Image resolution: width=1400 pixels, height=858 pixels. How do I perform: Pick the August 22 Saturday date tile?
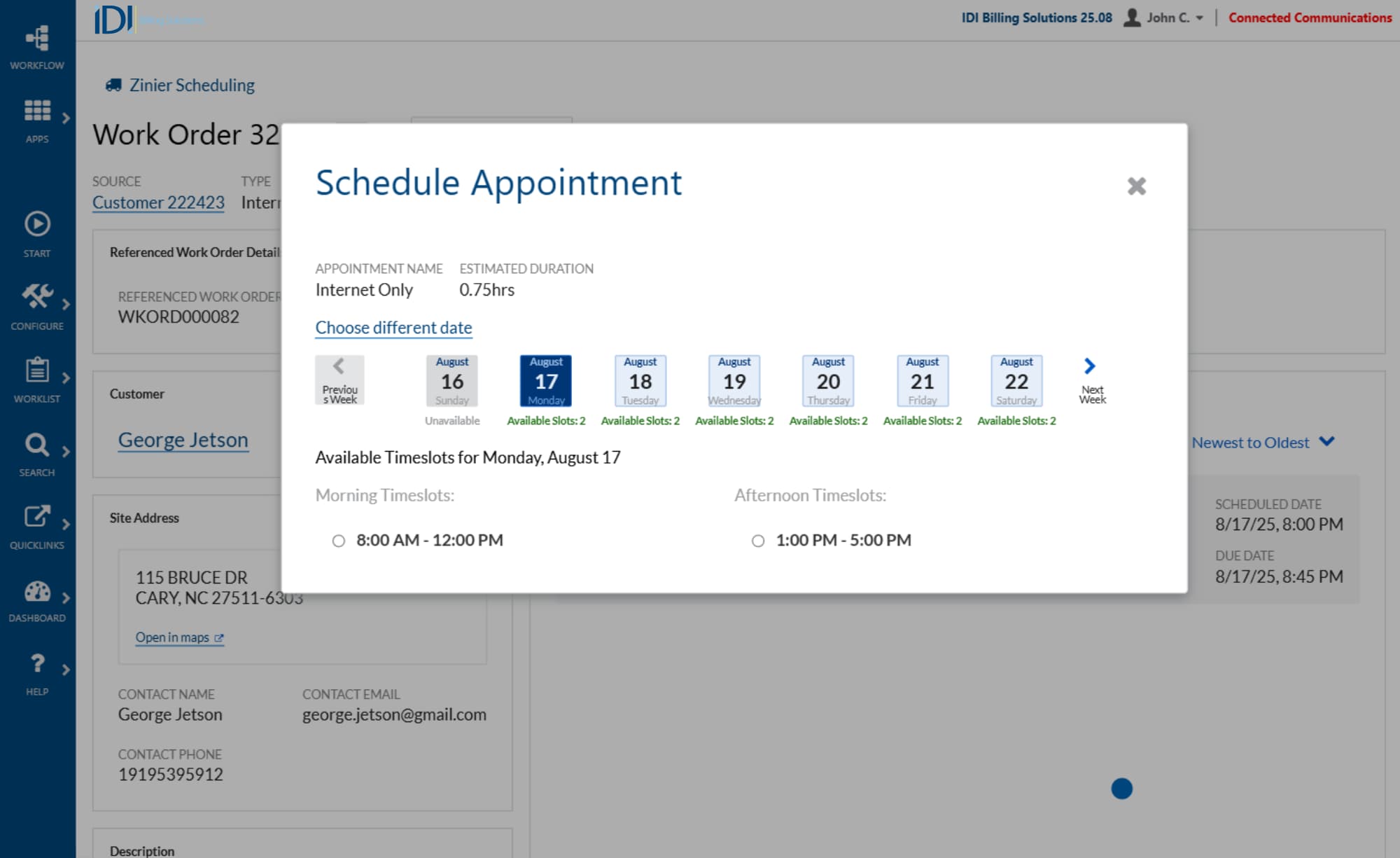point(1016,381)
